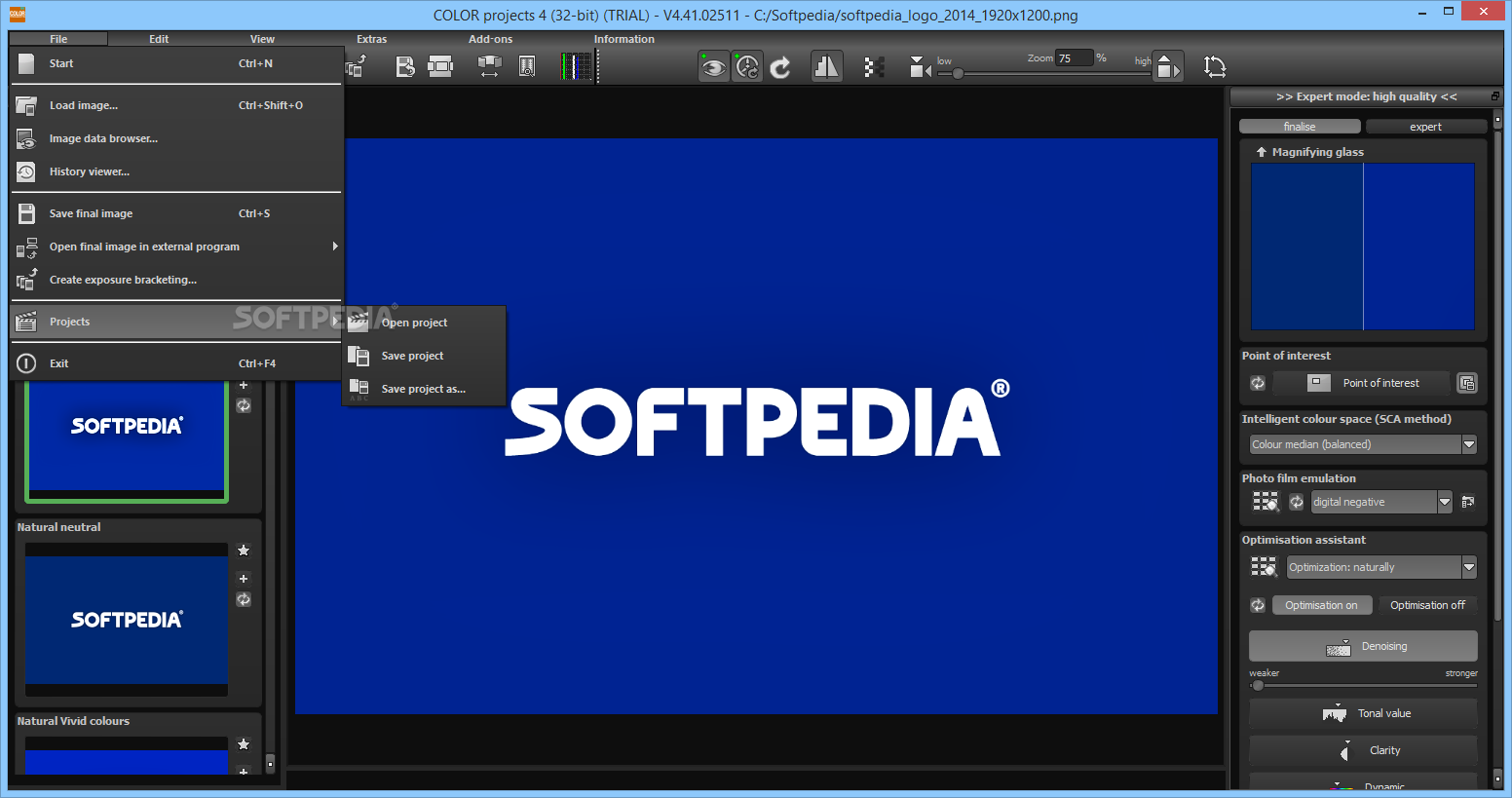
Task: Toggle the clock-refresh button in toolbar
Action: [x=747, y=66]
